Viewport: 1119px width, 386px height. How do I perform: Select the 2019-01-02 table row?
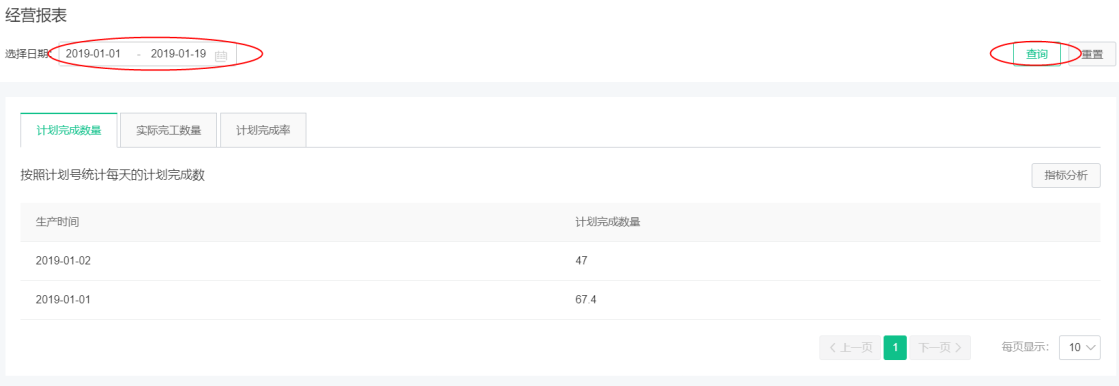click(560, 261)
